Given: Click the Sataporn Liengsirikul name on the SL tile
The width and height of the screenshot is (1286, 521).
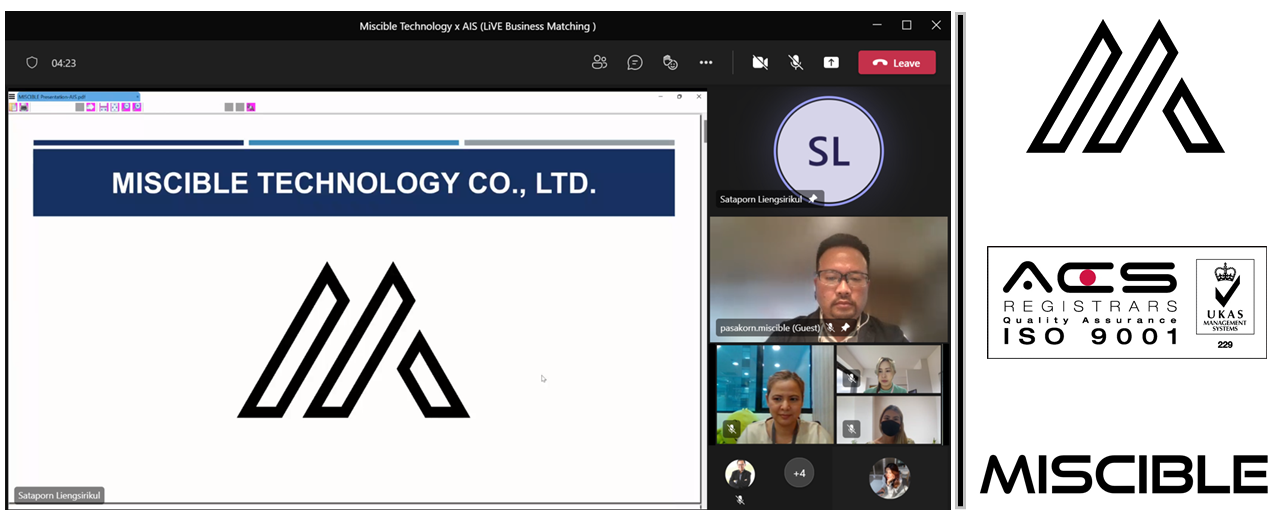Looking at the screenshot, I should [x=761, y=199].
